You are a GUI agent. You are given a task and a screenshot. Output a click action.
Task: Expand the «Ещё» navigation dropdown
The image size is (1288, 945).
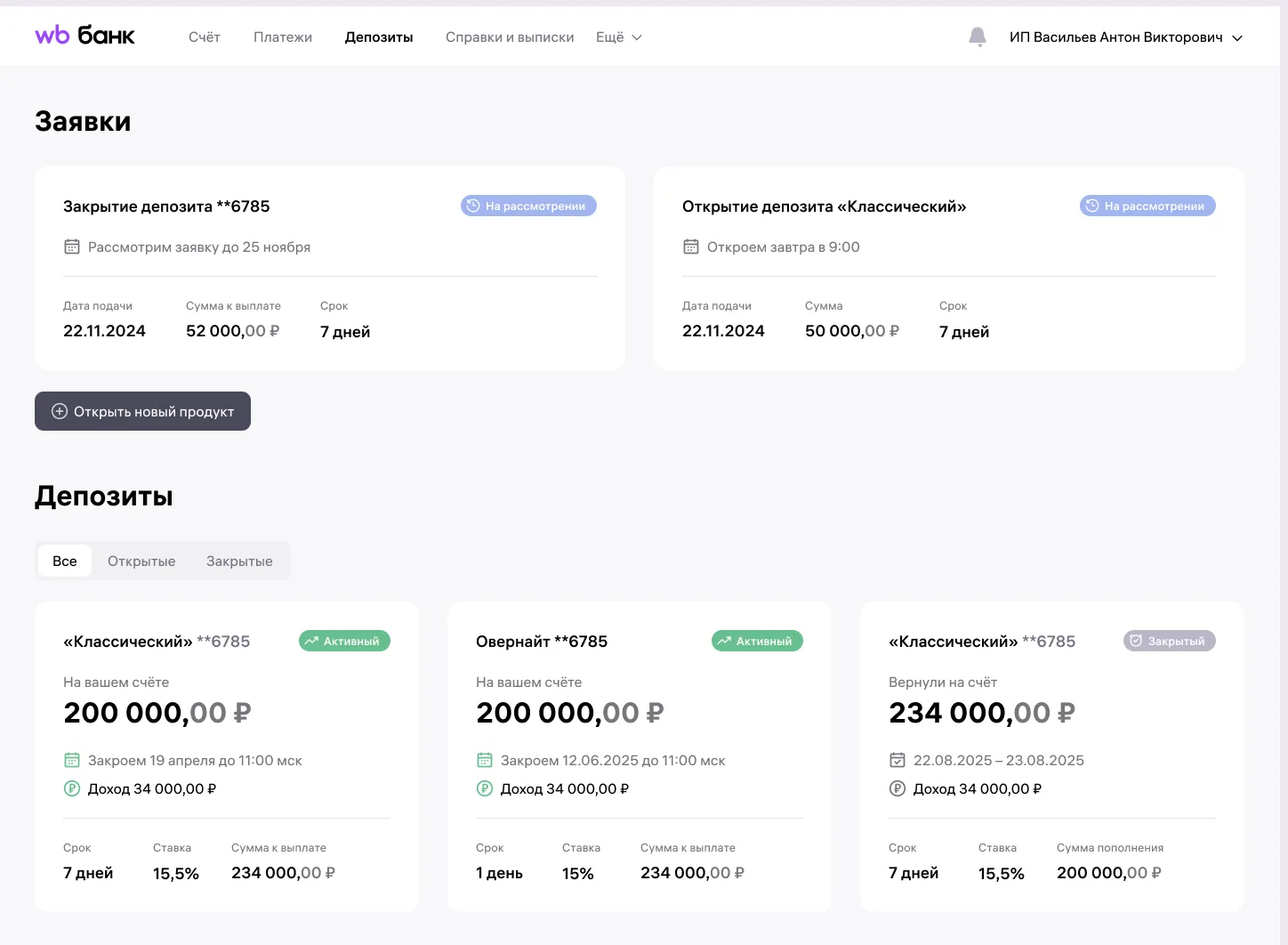coord(618,37)
